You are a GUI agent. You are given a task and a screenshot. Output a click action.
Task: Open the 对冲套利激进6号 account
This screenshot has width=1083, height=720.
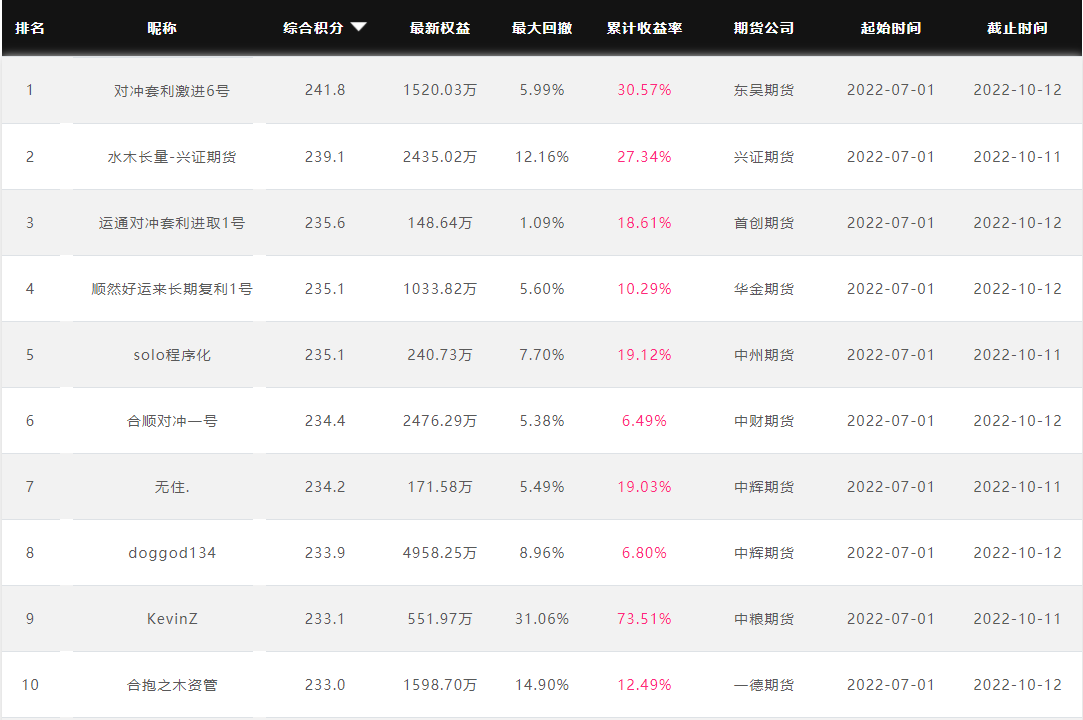(x=172, y=91)
